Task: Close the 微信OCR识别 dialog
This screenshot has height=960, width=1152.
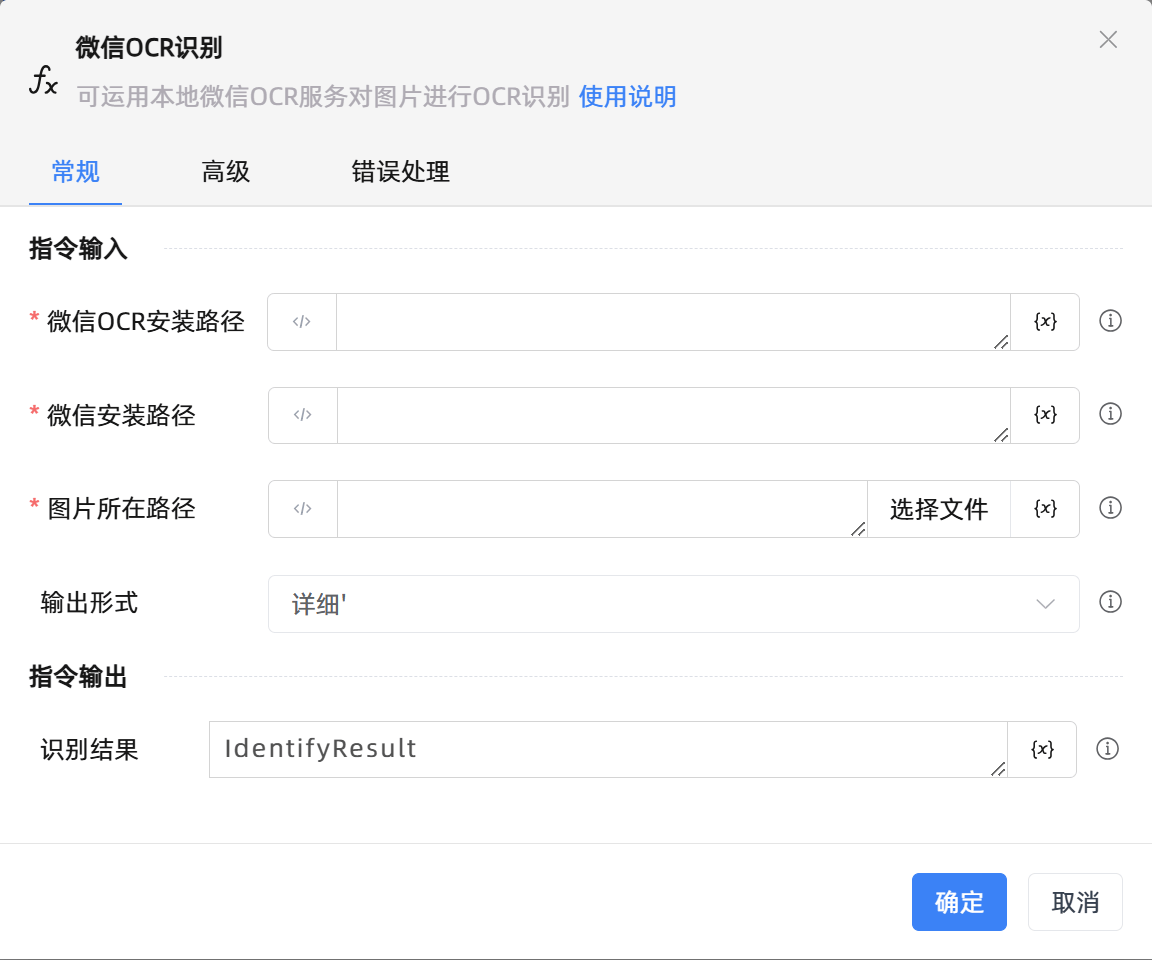Action: [x=1108, y=40]
